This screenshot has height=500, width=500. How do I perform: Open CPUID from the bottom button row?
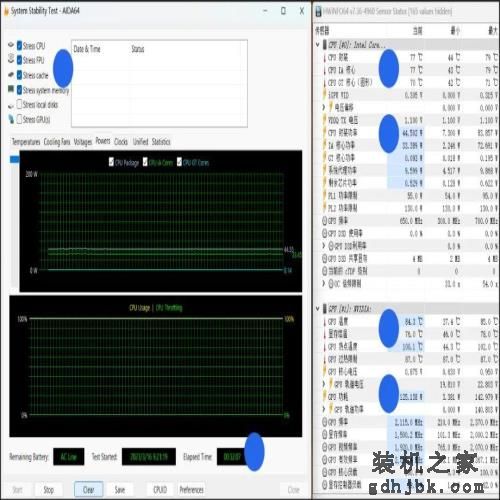(160, 490)
